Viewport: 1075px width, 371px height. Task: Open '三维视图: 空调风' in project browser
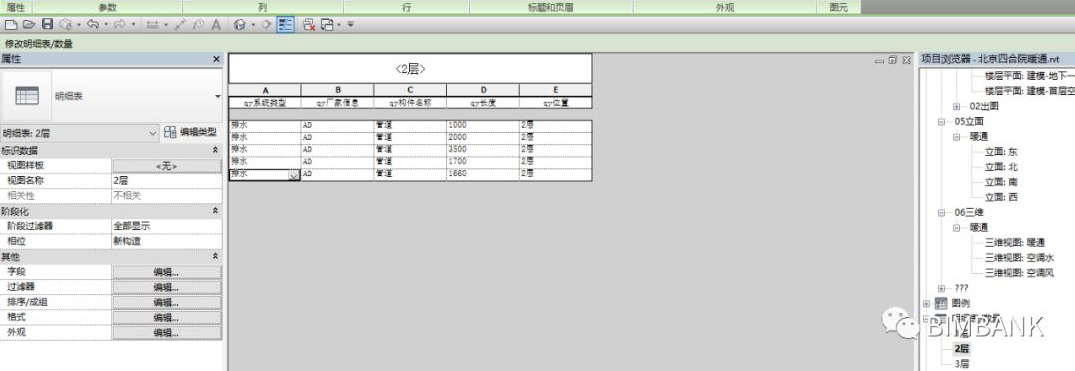click(x=1019, y=272)
